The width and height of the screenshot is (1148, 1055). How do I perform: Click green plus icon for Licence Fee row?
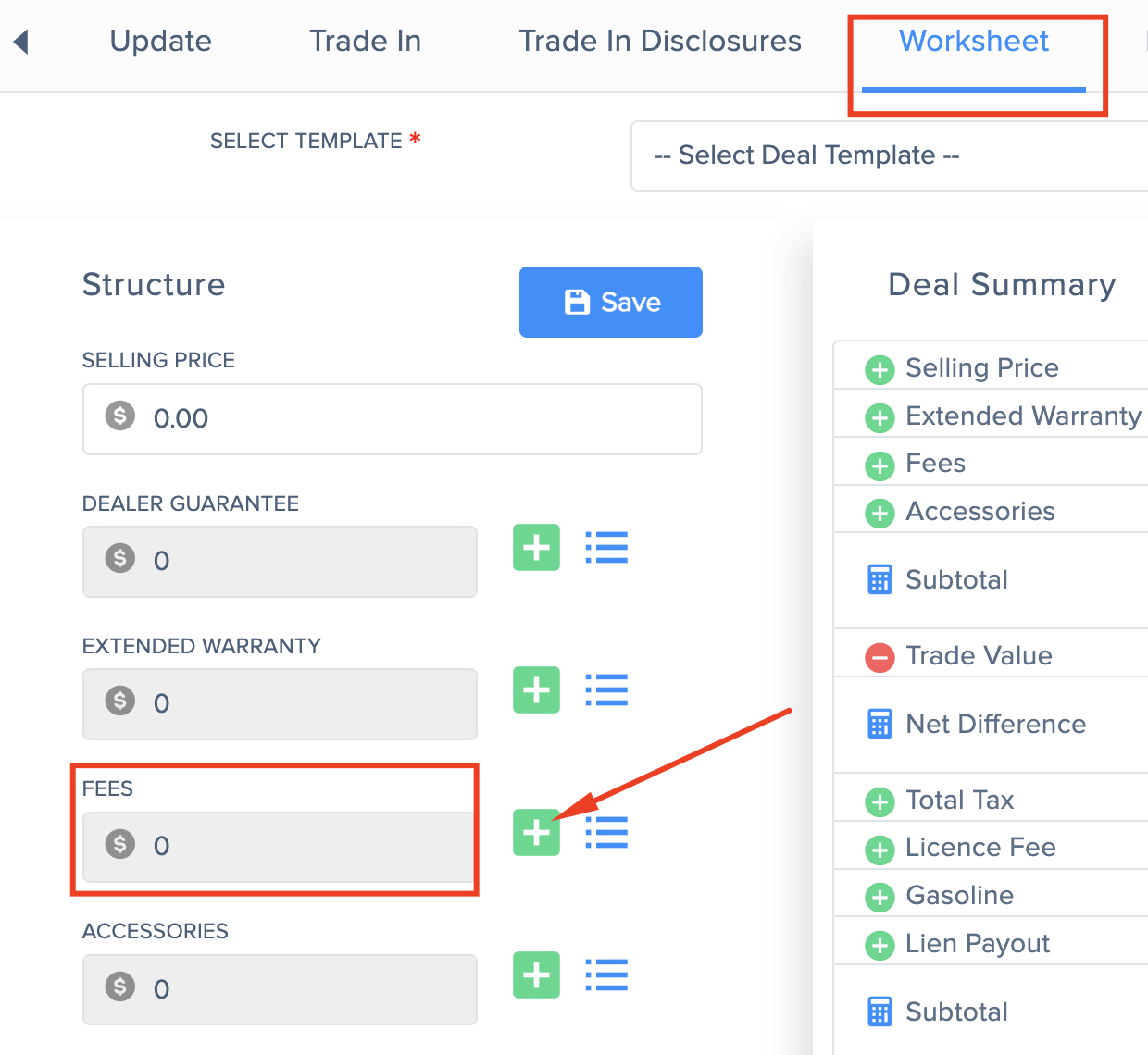(880, 849)
